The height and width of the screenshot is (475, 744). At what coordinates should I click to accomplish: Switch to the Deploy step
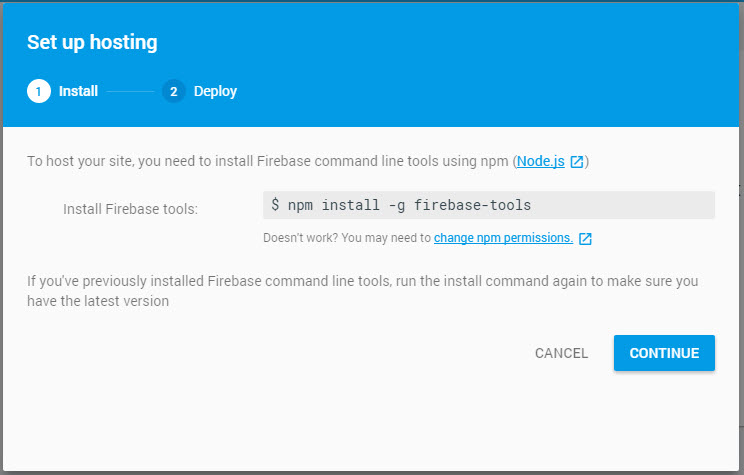click(215, 91)
